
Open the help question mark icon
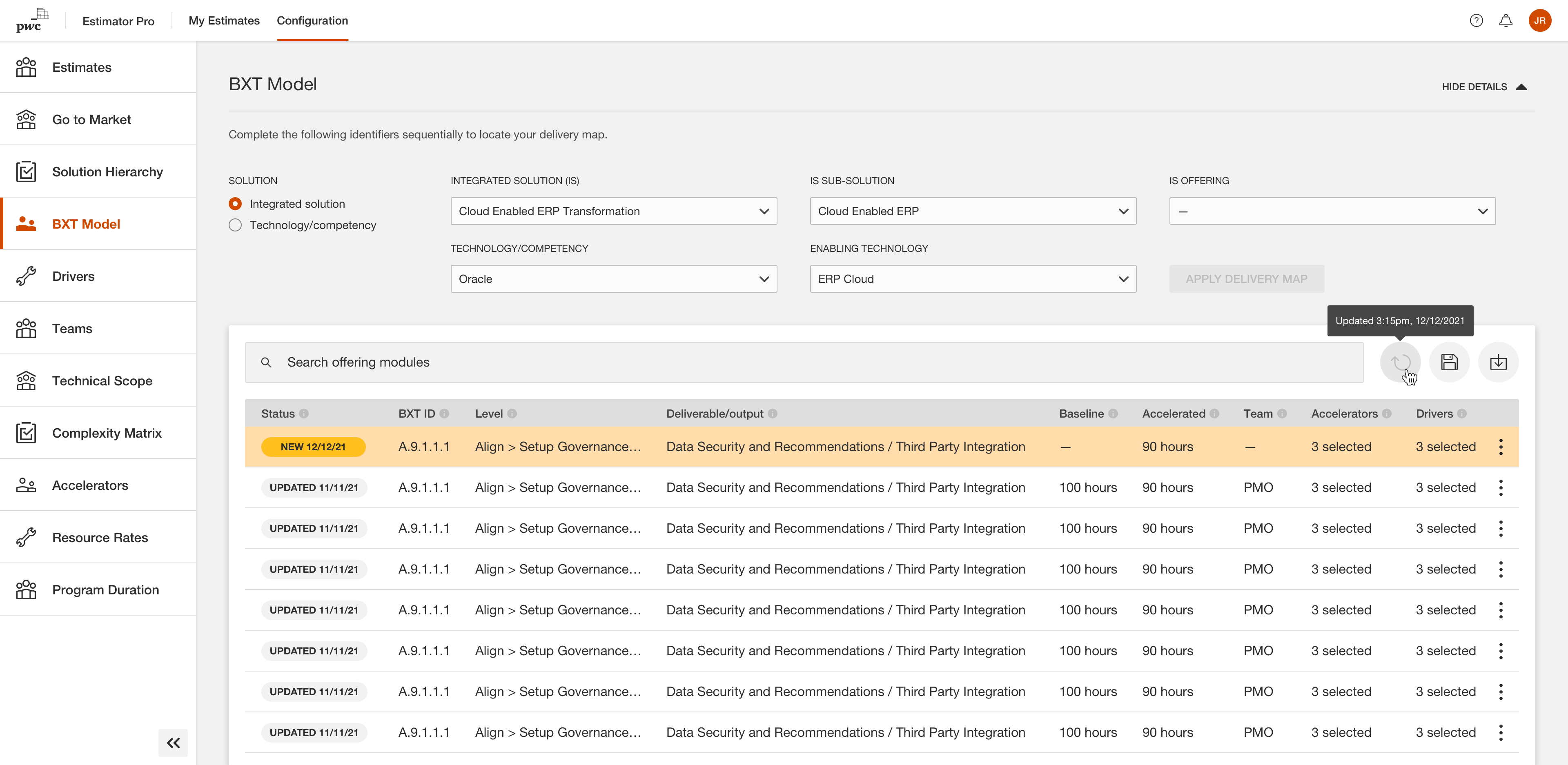click(x=1476, y=21)
